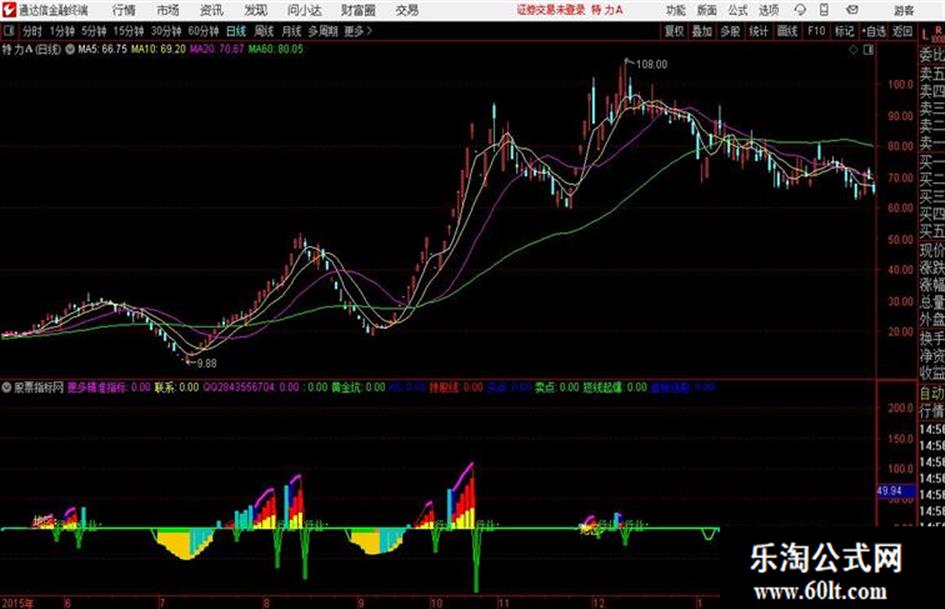Click the 108.00 high price label

coord(651,65)
